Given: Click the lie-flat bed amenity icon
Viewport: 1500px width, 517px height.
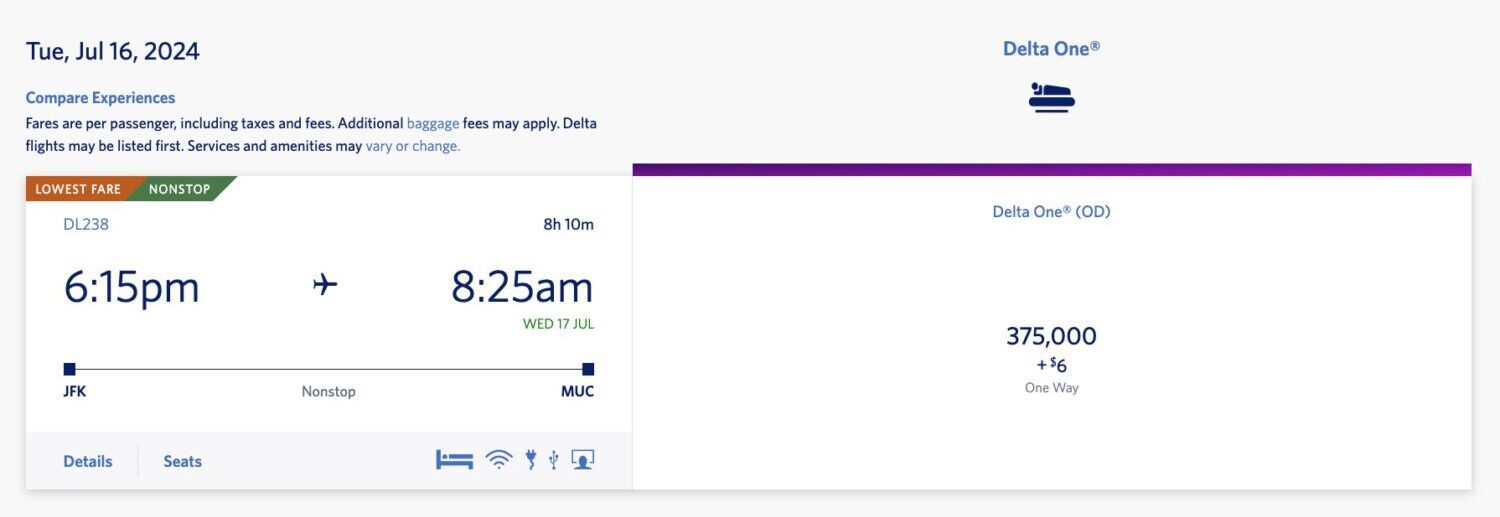Looking at the screenshot, I should (x=454, y=460).
